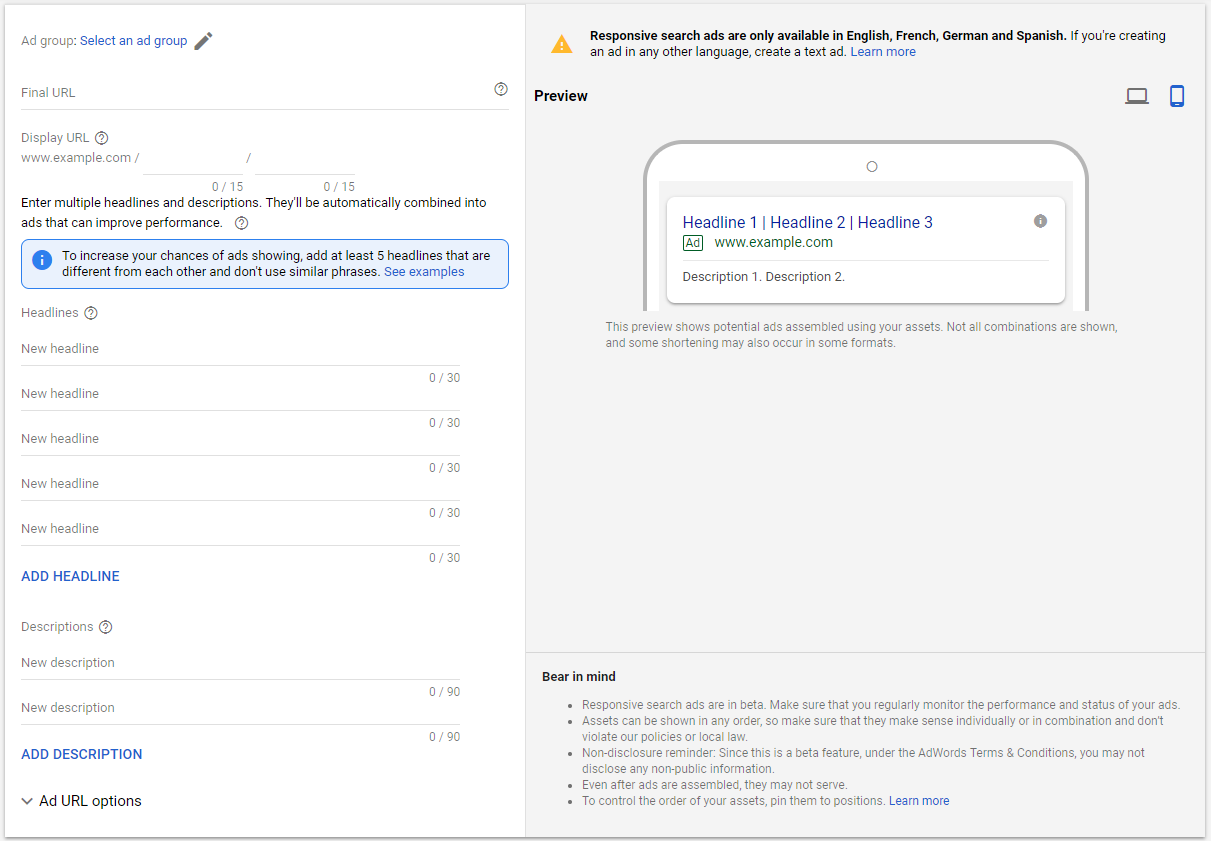Viewport: 1211px width, 841px height.
Task: Click 'Description 1. Description 2.' preview text
Action: pyautogui.click(x=764, y=277)
